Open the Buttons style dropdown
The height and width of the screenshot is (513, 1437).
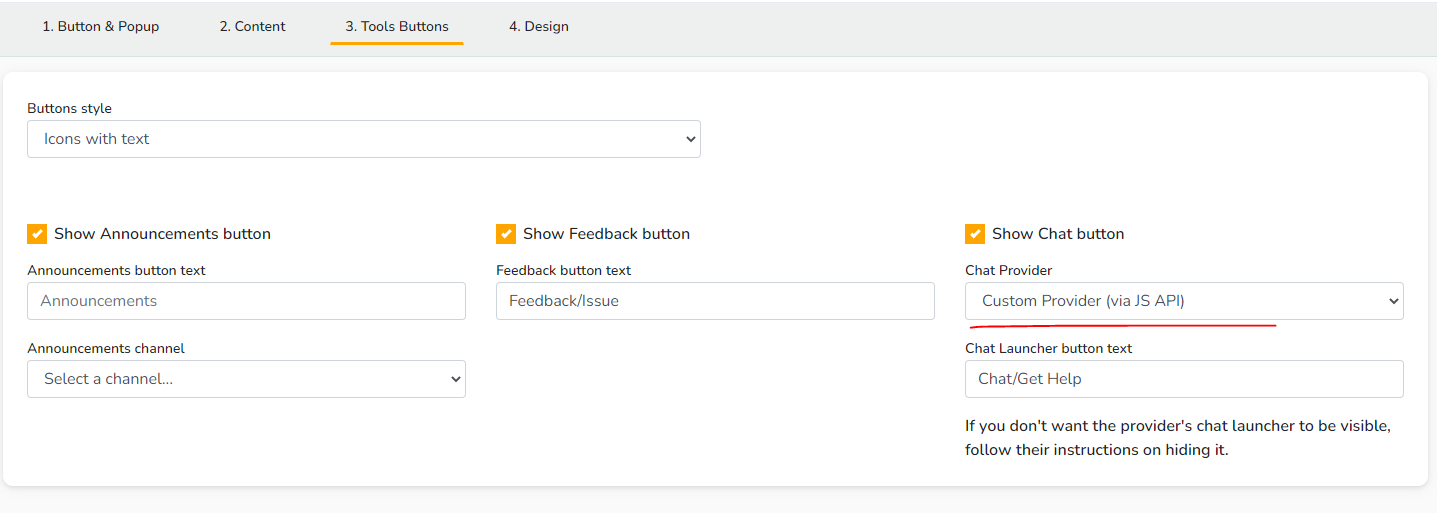[x=364, y=139]
